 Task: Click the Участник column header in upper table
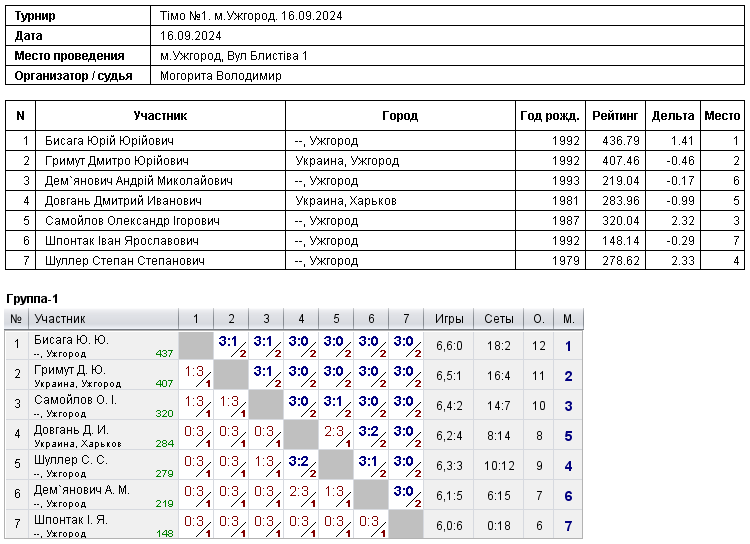click(x=160, y=116)
